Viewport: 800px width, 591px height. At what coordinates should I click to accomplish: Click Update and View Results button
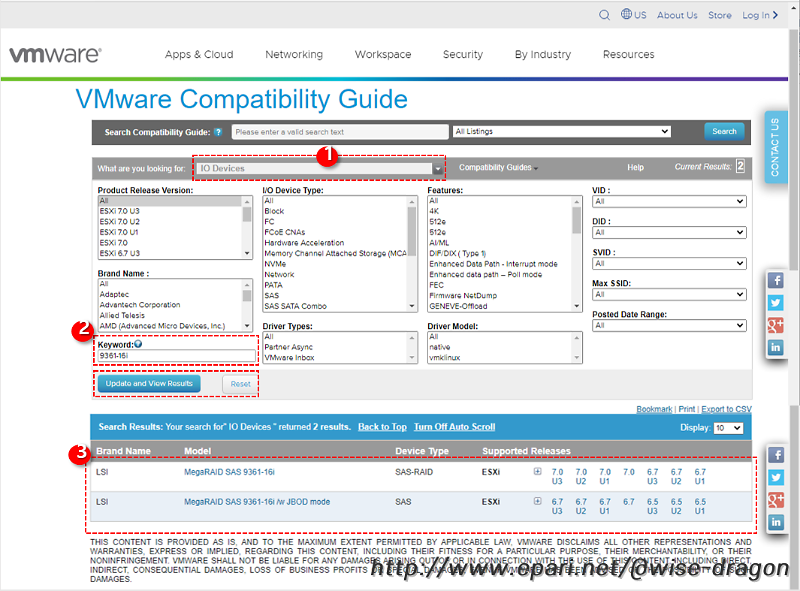pos(149,383)
